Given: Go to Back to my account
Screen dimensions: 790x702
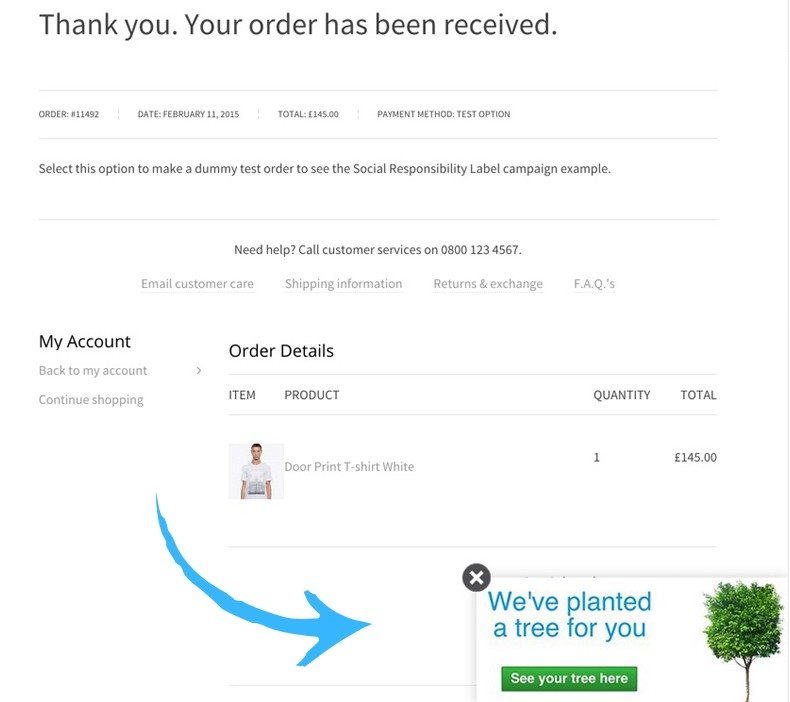Looking at the screenshot, I should click(93, 371).
